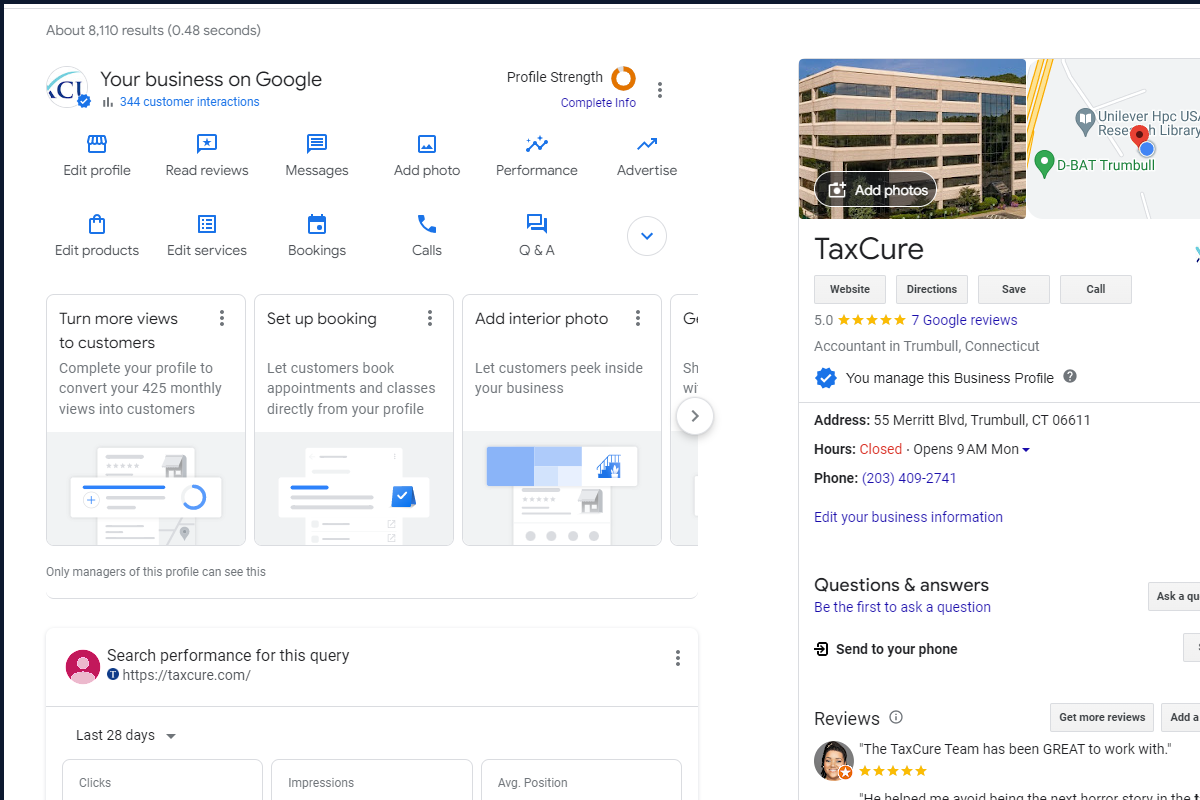This screenshot has width=1200, height=800.
Task: Open the Advertise trend icon
Action: pos(647,144)
